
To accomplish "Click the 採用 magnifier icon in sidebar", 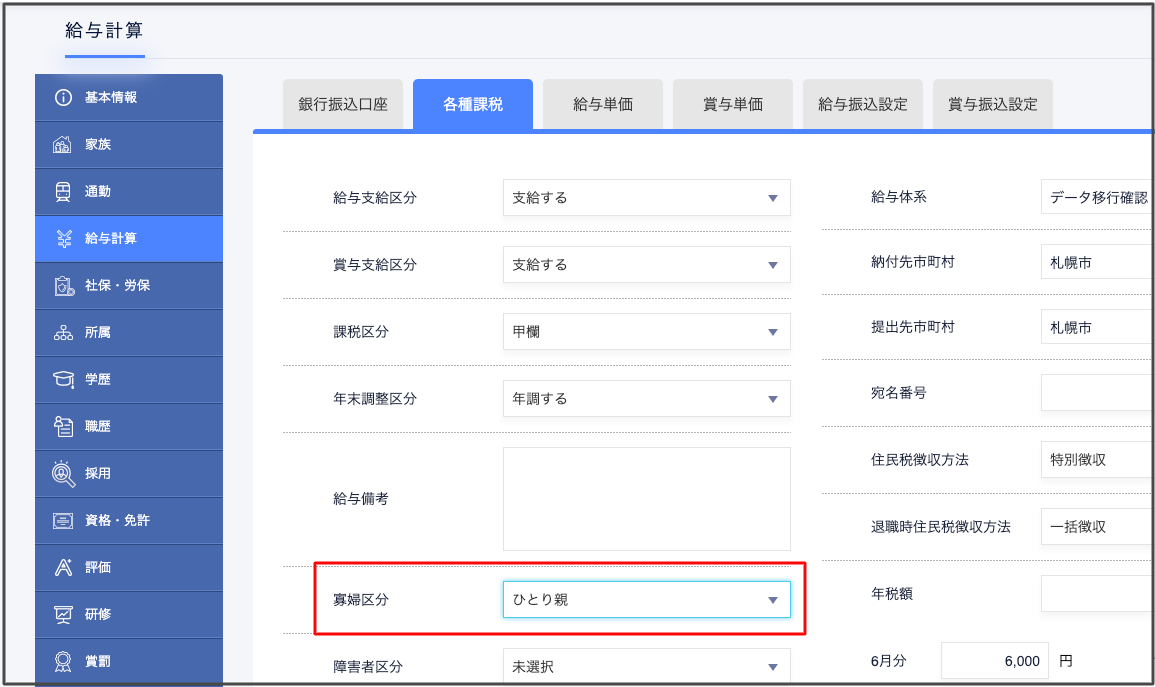I will 64,474.
